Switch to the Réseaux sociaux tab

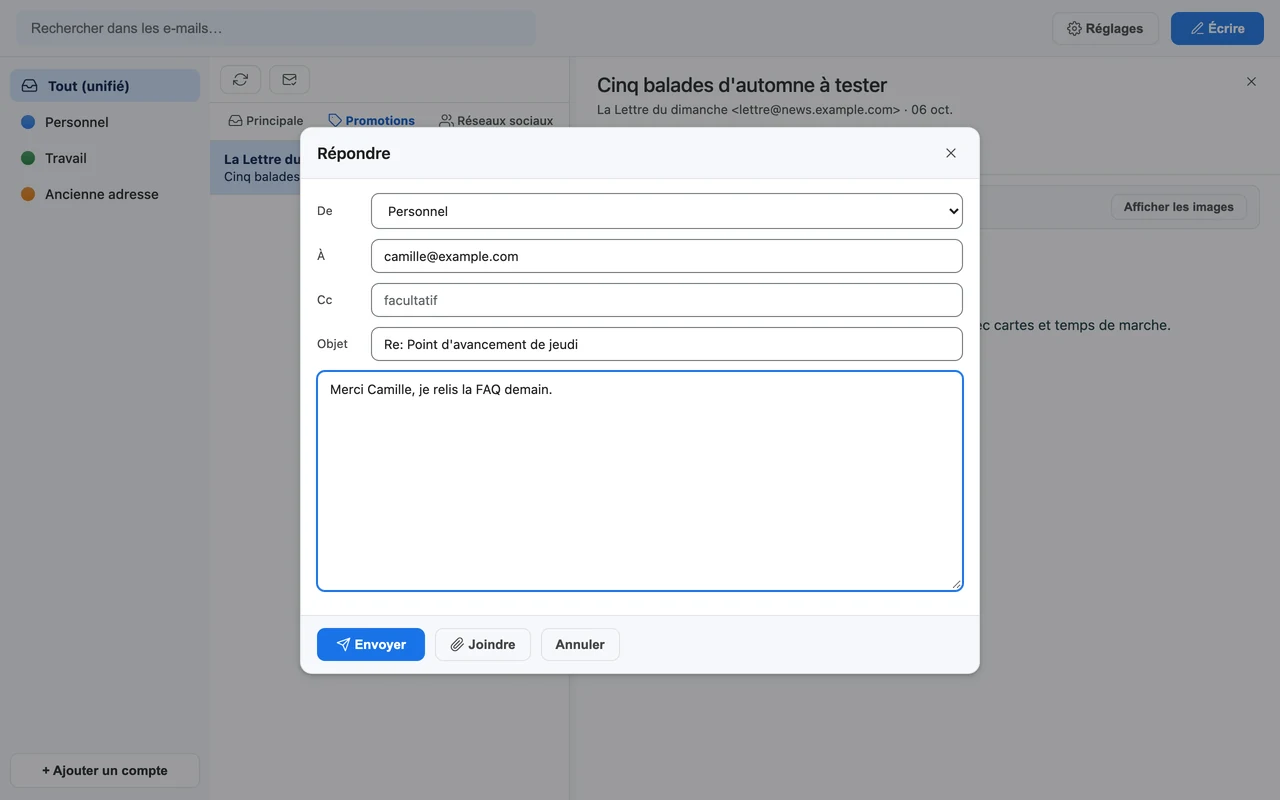point(496,121)
